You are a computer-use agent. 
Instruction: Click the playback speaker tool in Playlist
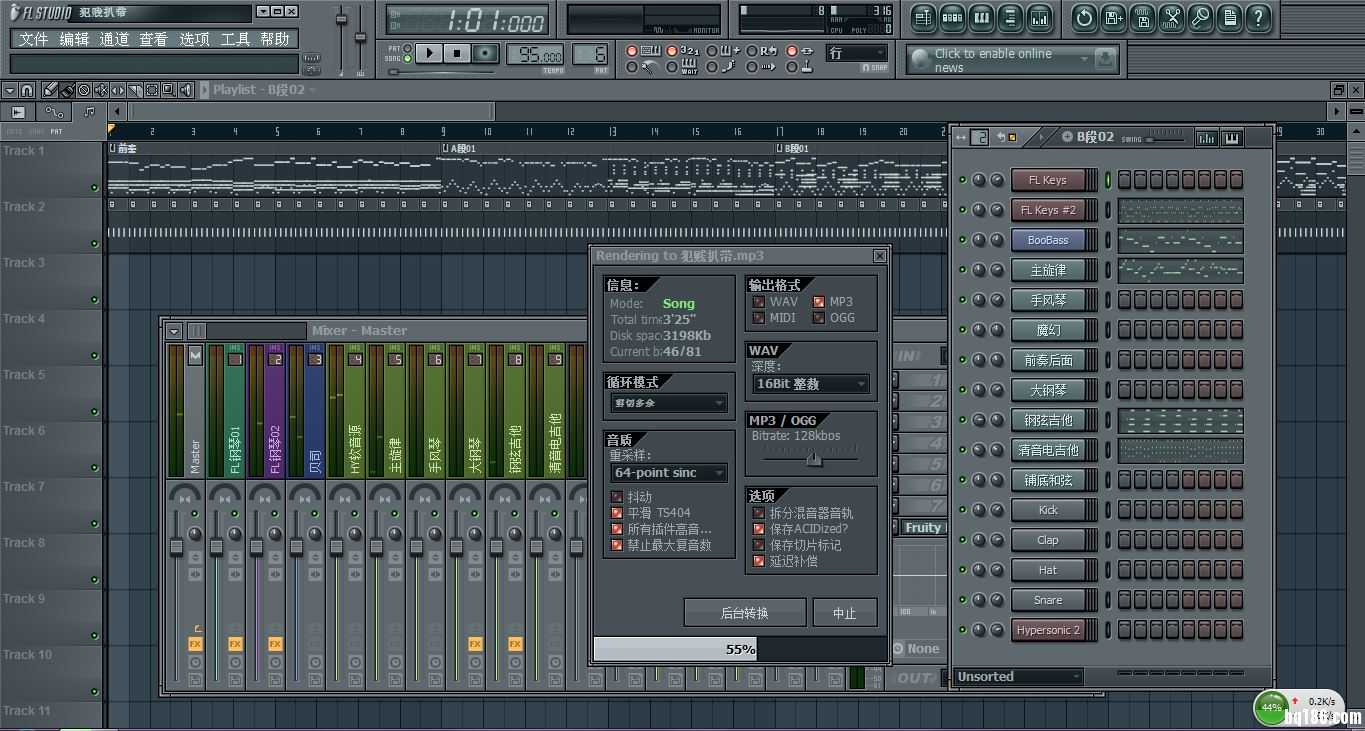tap(186, 90)
